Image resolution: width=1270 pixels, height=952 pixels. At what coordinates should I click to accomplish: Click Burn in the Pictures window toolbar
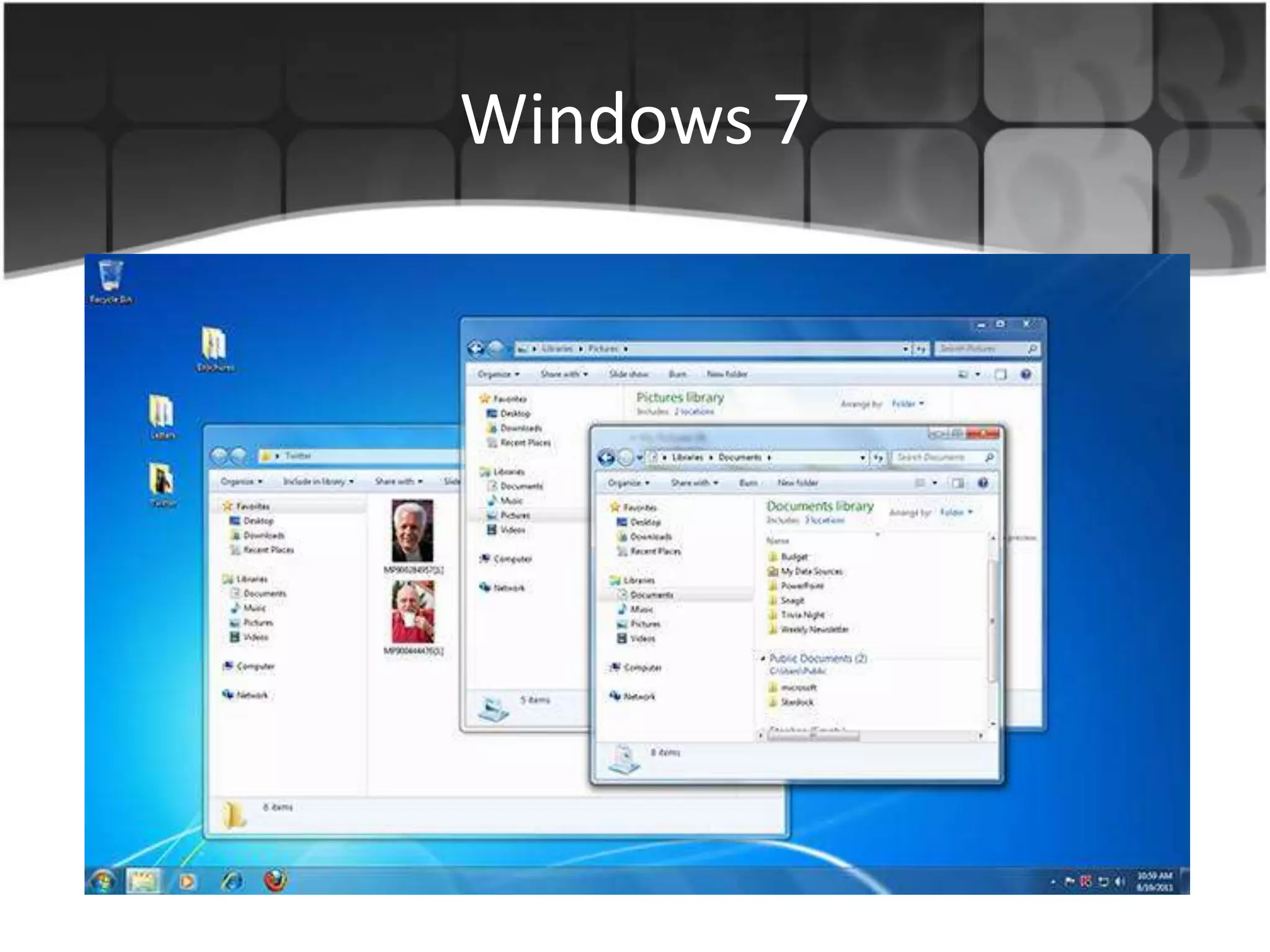click(x=678, y=374)
